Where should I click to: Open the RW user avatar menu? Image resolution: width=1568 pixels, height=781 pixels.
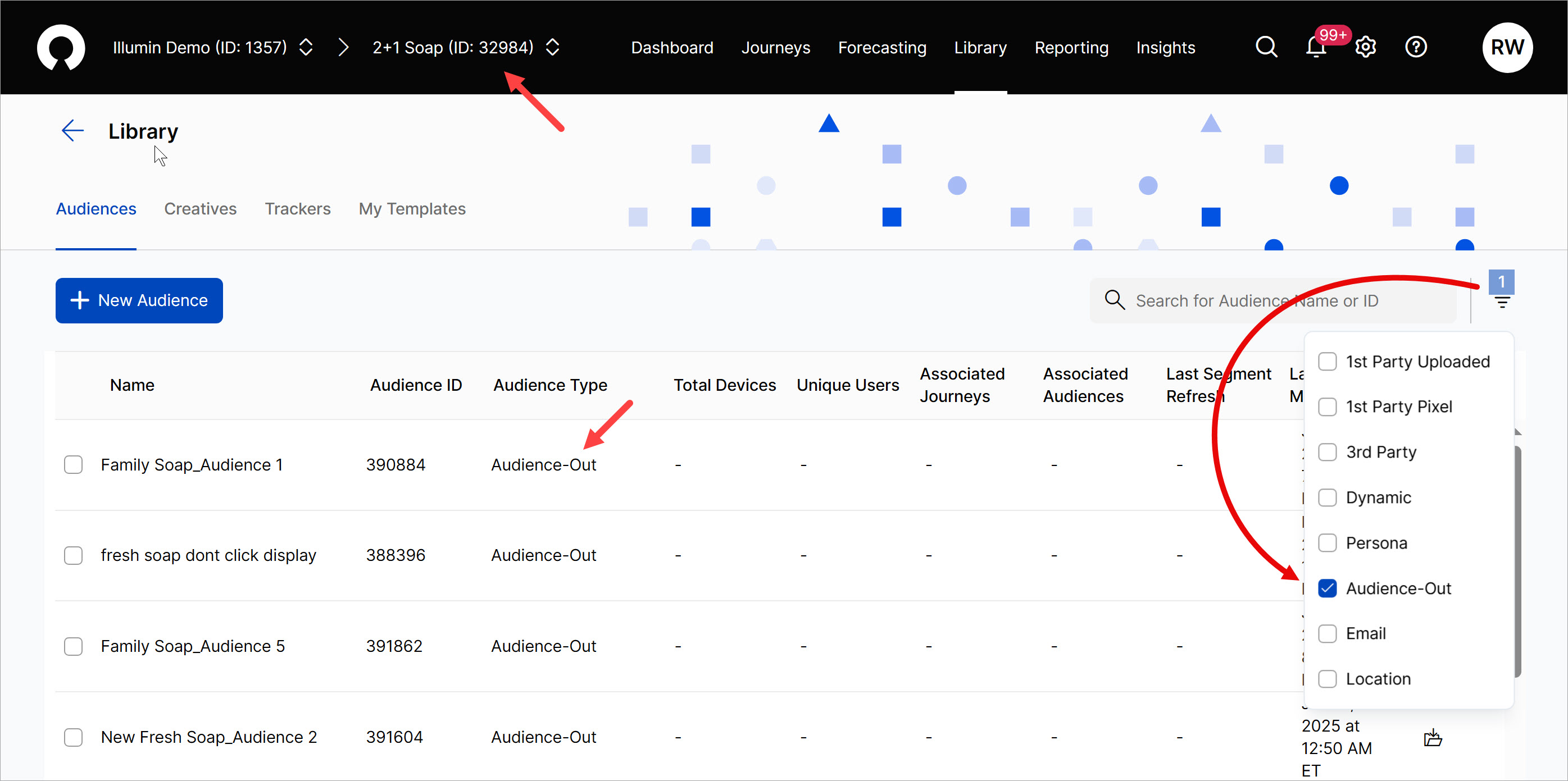[1507, 47]
